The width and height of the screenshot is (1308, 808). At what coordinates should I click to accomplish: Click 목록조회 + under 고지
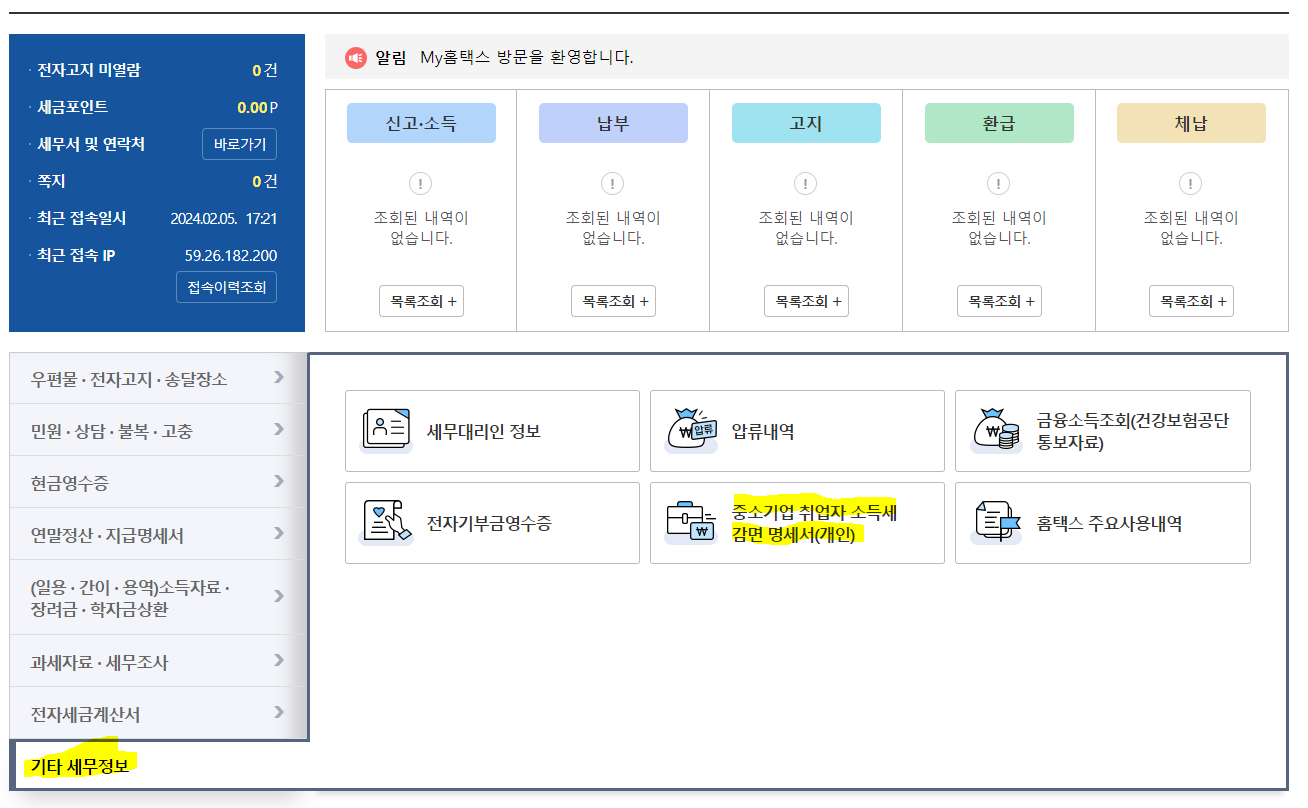[x=806, y=301]
